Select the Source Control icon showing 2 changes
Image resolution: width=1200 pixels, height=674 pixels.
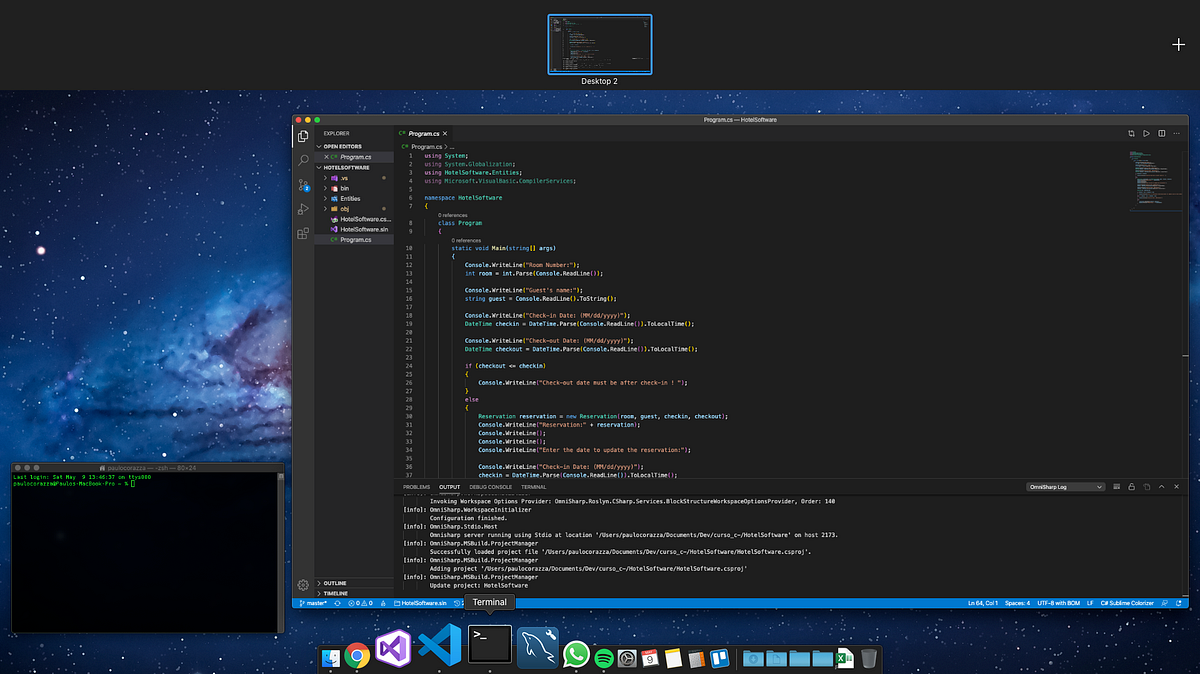point(302,183)
